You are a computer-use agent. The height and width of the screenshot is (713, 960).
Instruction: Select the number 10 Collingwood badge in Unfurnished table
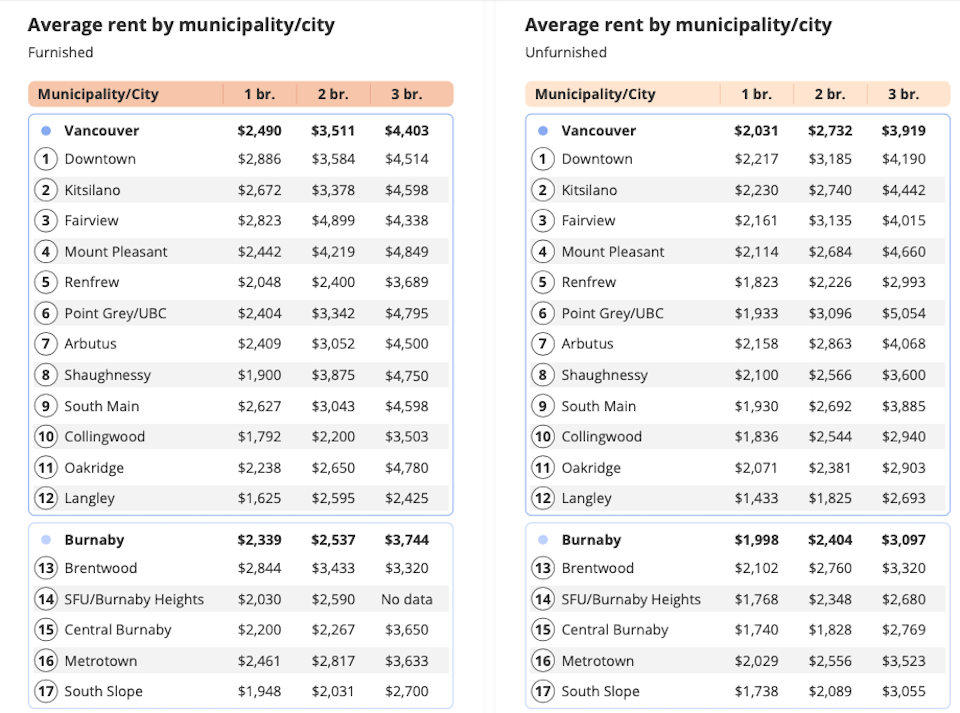[x=543, y=436]
